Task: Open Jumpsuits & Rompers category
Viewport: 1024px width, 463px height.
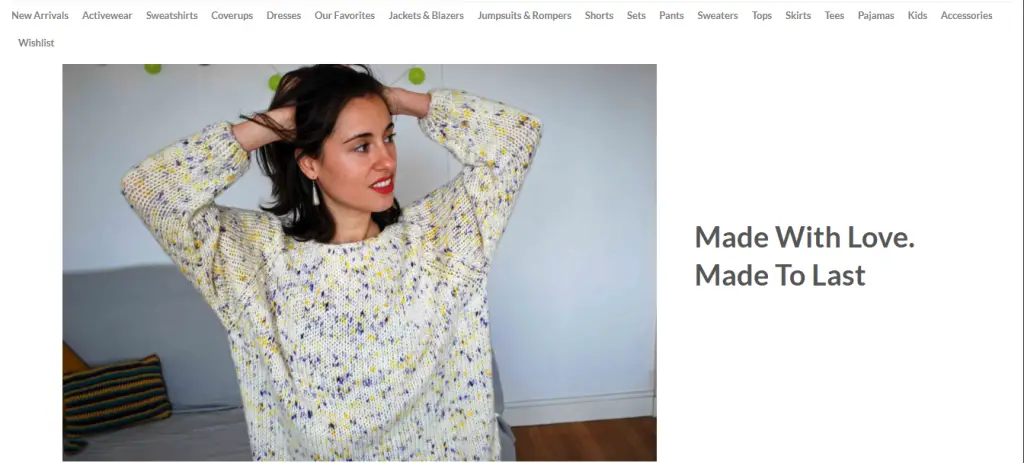Action: (524, 16)
